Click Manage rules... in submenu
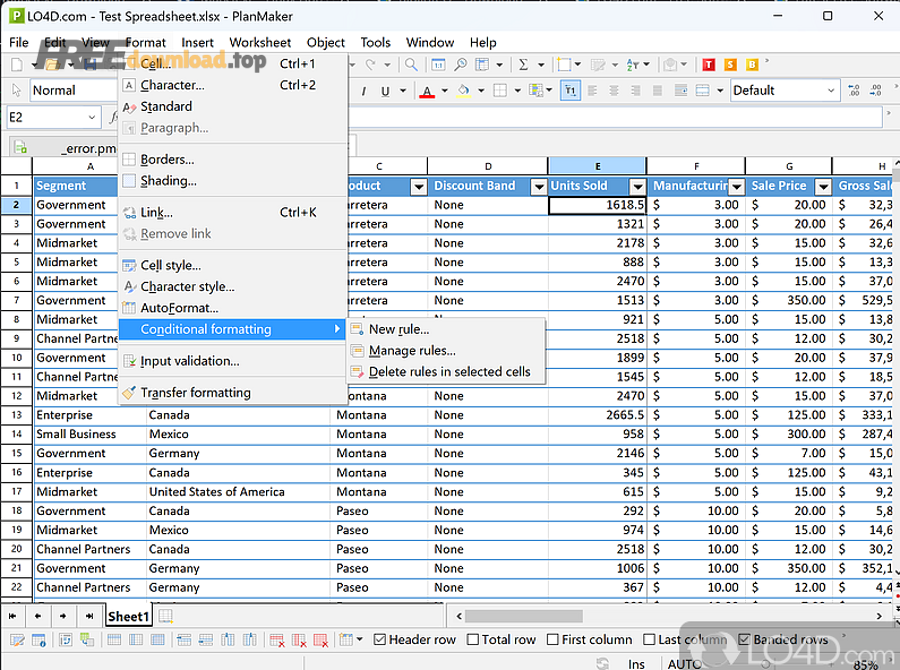 click(x=446, y=351)
